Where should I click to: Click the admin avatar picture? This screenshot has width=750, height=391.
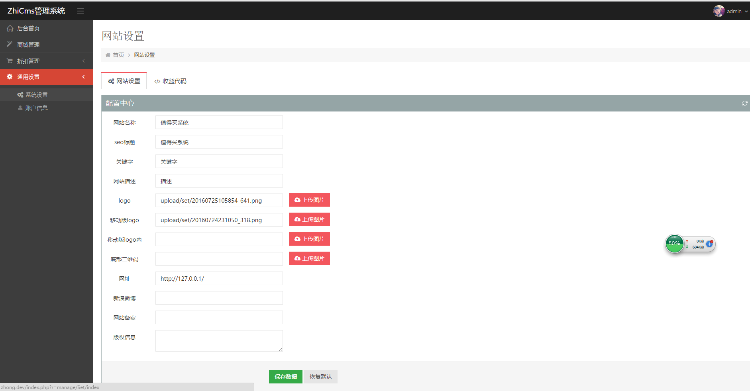[718, 11]
